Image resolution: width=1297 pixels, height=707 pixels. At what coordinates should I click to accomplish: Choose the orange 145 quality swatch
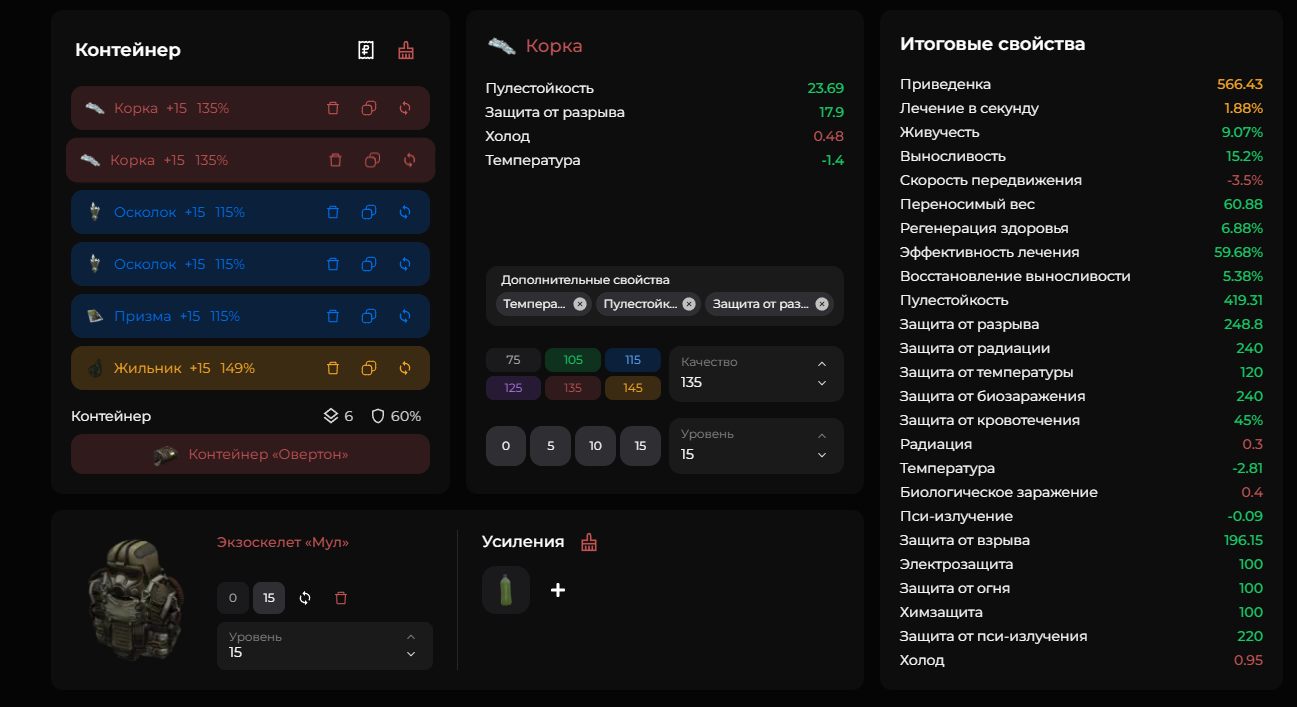[633, 388]
